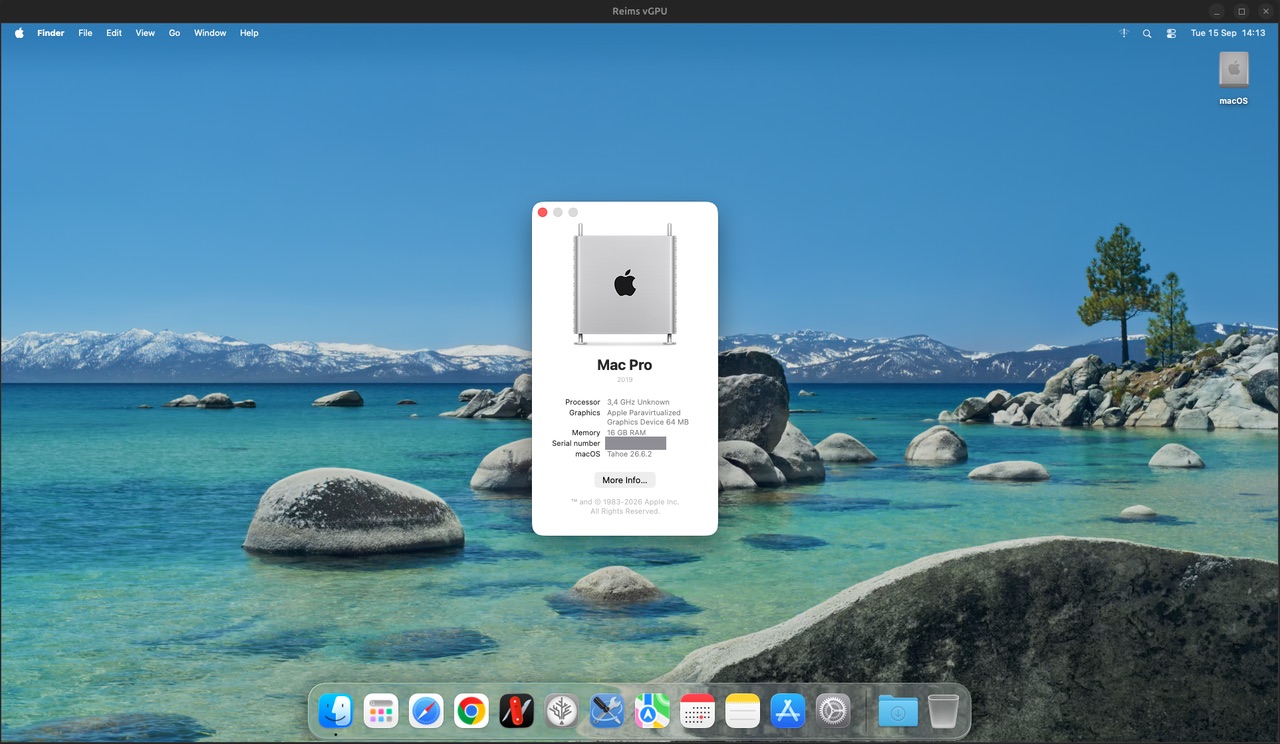Open the Downloads folder stack in Dock

point(898,711)
